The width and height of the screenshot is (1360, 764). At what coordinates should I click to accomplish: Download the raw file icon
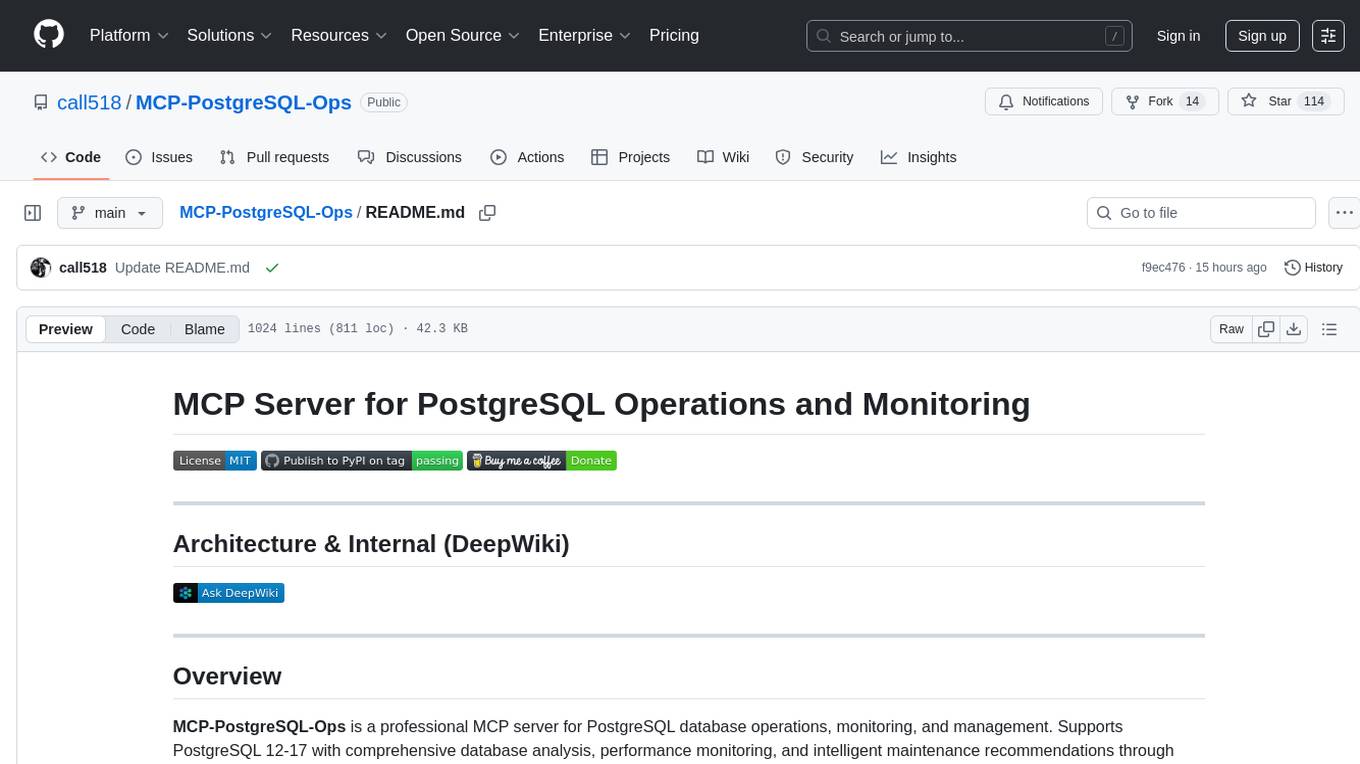click(1294, 329)
